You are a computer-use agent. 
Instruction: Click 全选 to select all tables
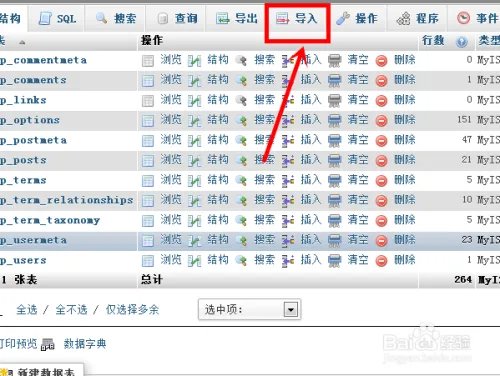[27, 310]
